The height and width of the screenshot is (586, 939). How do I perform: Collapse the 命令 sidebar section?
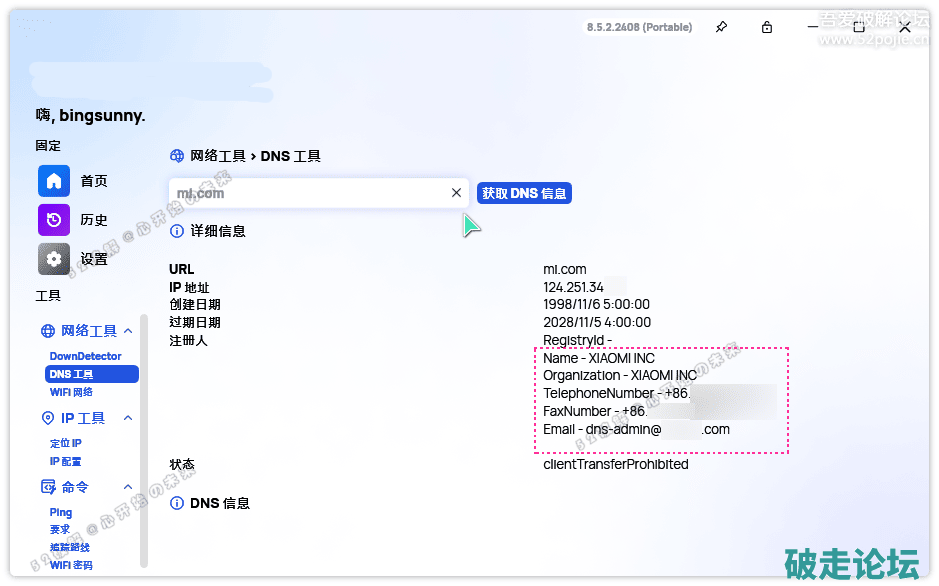point(128,487)
